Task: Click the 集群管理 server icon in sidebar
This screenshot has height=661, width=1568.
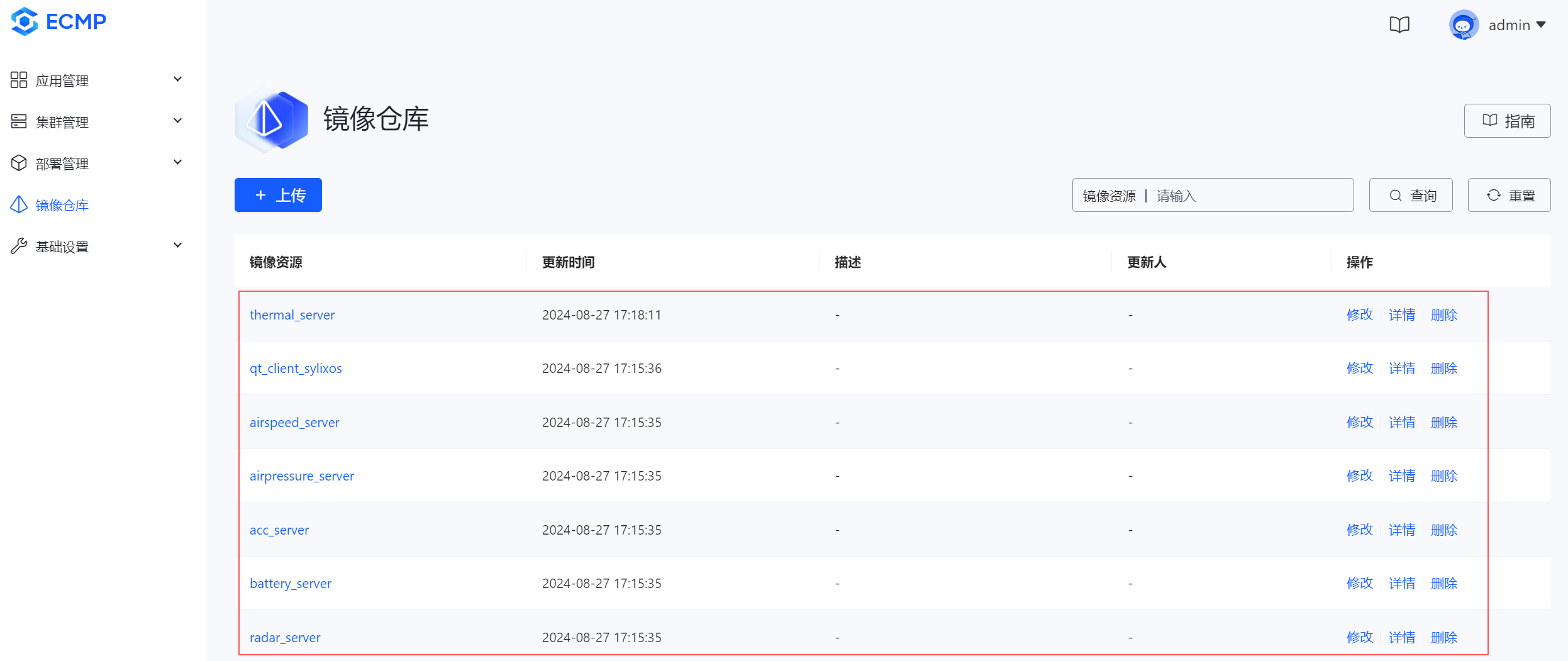Action: 19,121
